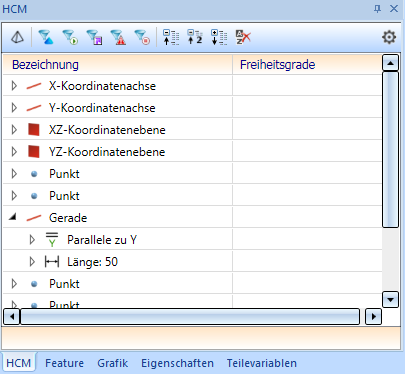The height and width of the screenshot is (374, 405).
Task: Click the A-Z sorting removal icon
Action: click(243, 37)
